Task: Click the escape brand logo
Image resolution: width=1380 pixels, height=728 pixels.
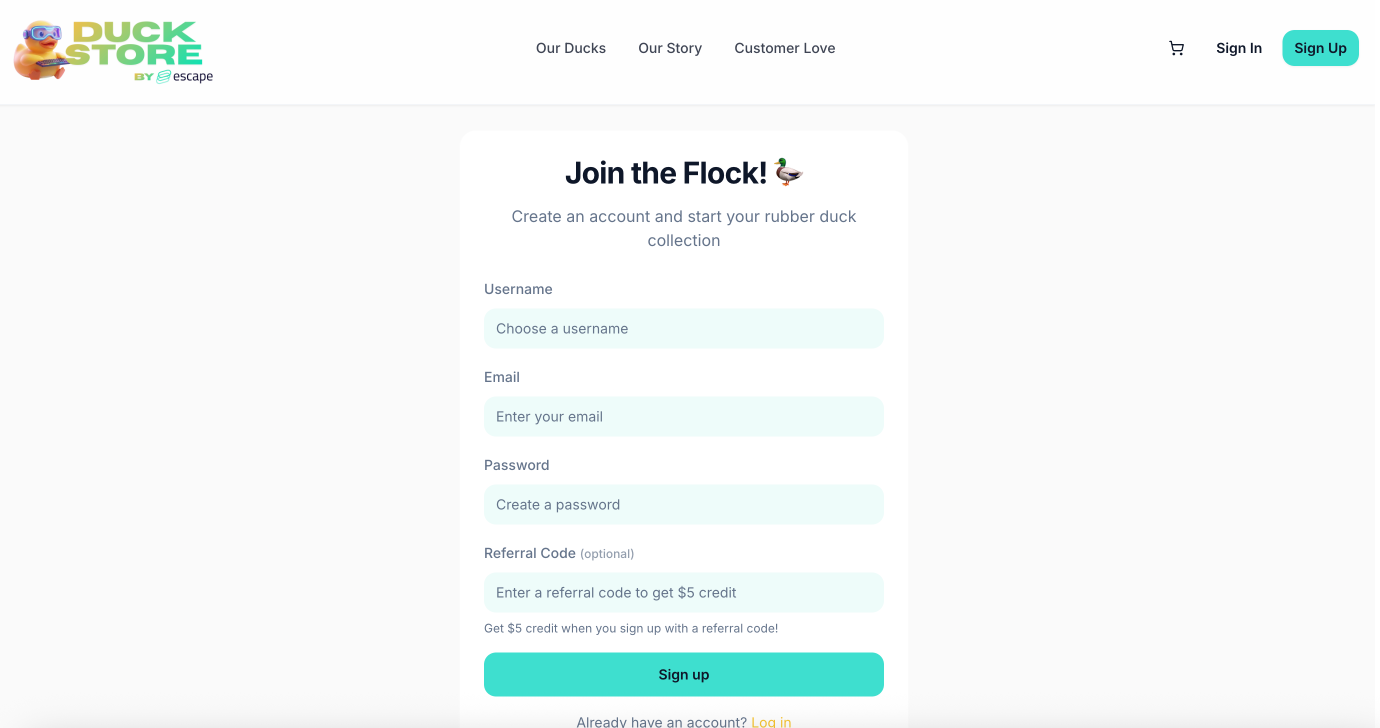Action: click(x=185, y=76)
